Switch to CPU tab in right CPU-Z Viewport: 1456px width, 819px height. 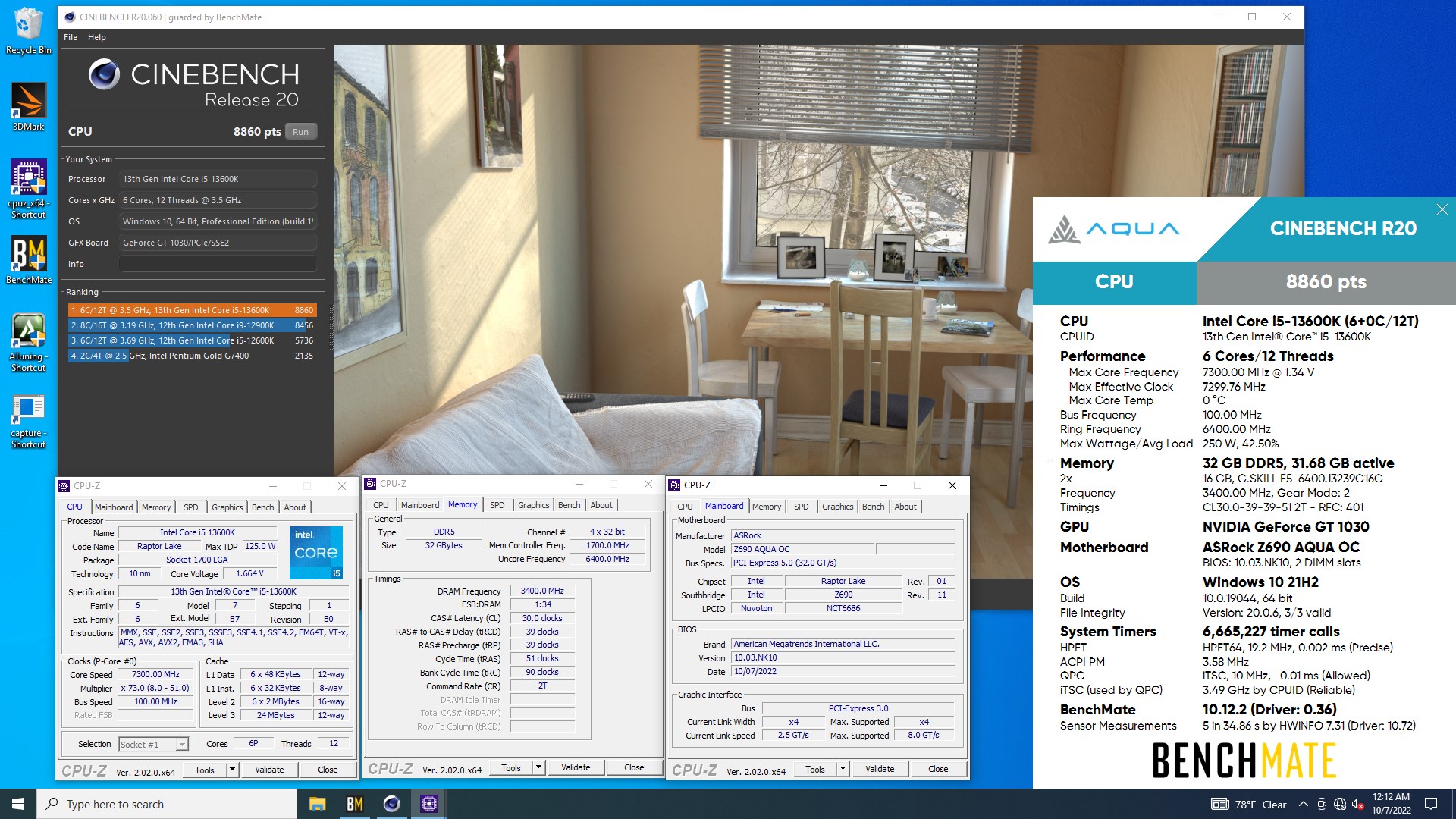click(685, 507)
